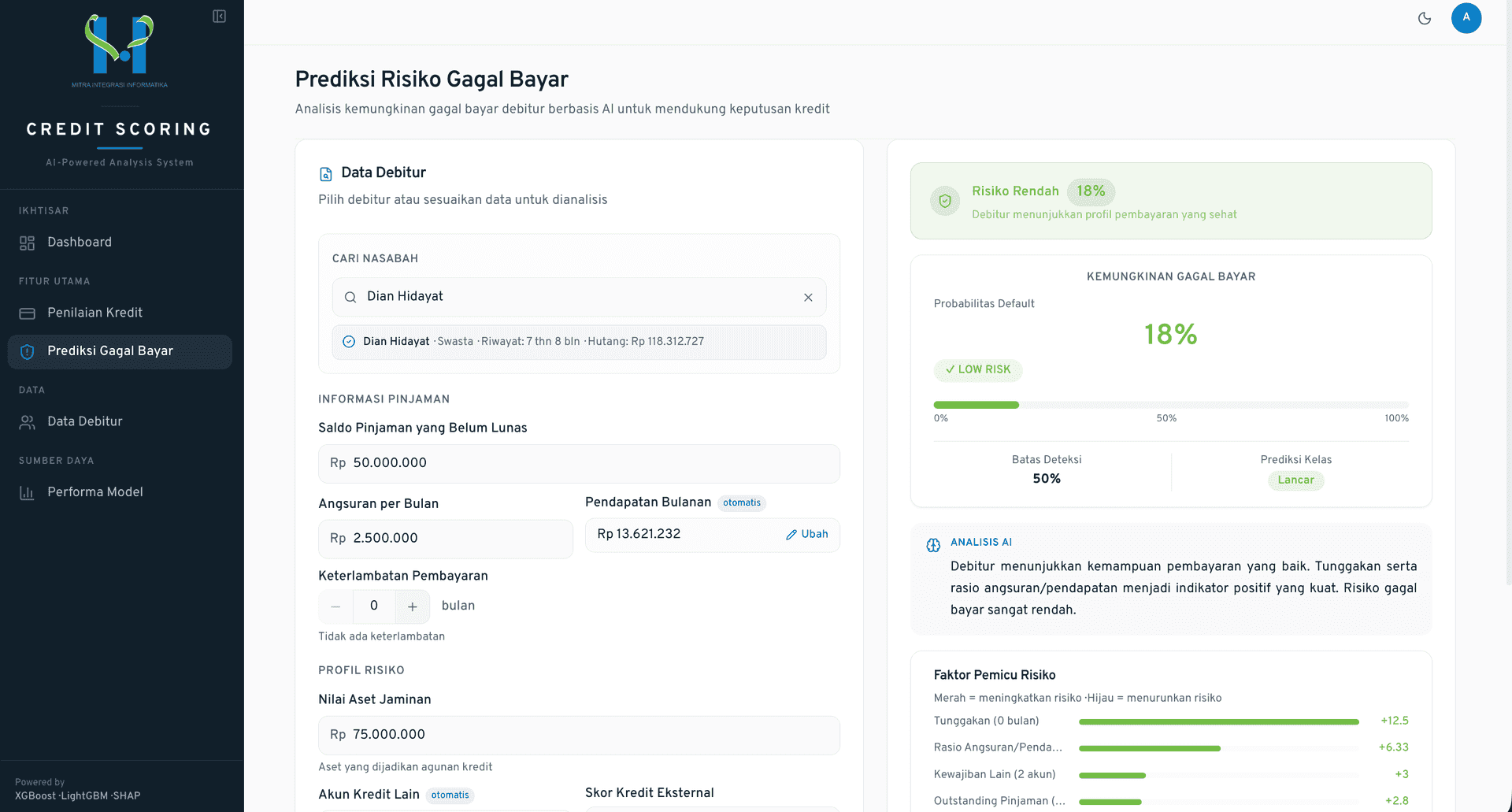Toggle dark mode moon icon
This screenshot has width=1512, height=812.
pyautogui.click(x=1425, y=18)
